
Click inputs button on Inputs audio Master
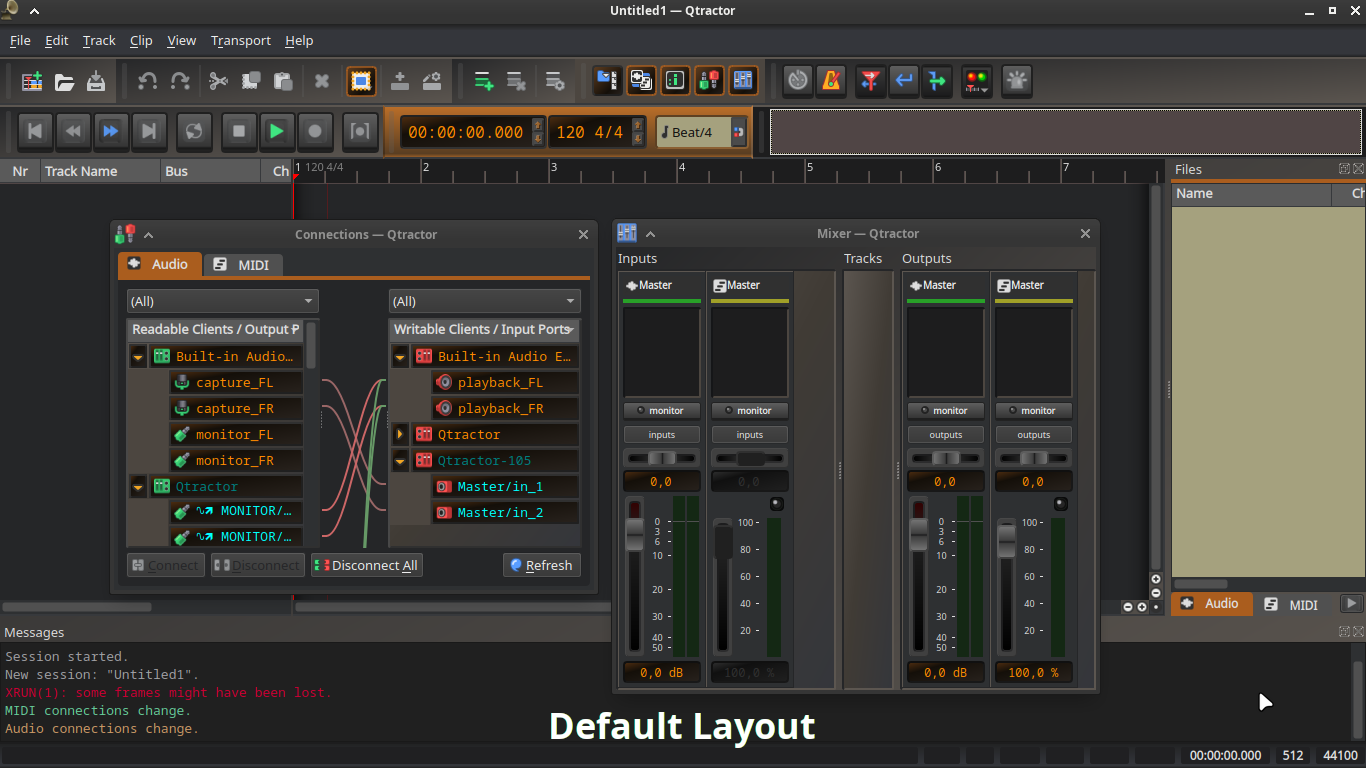[x=661, y=435]
